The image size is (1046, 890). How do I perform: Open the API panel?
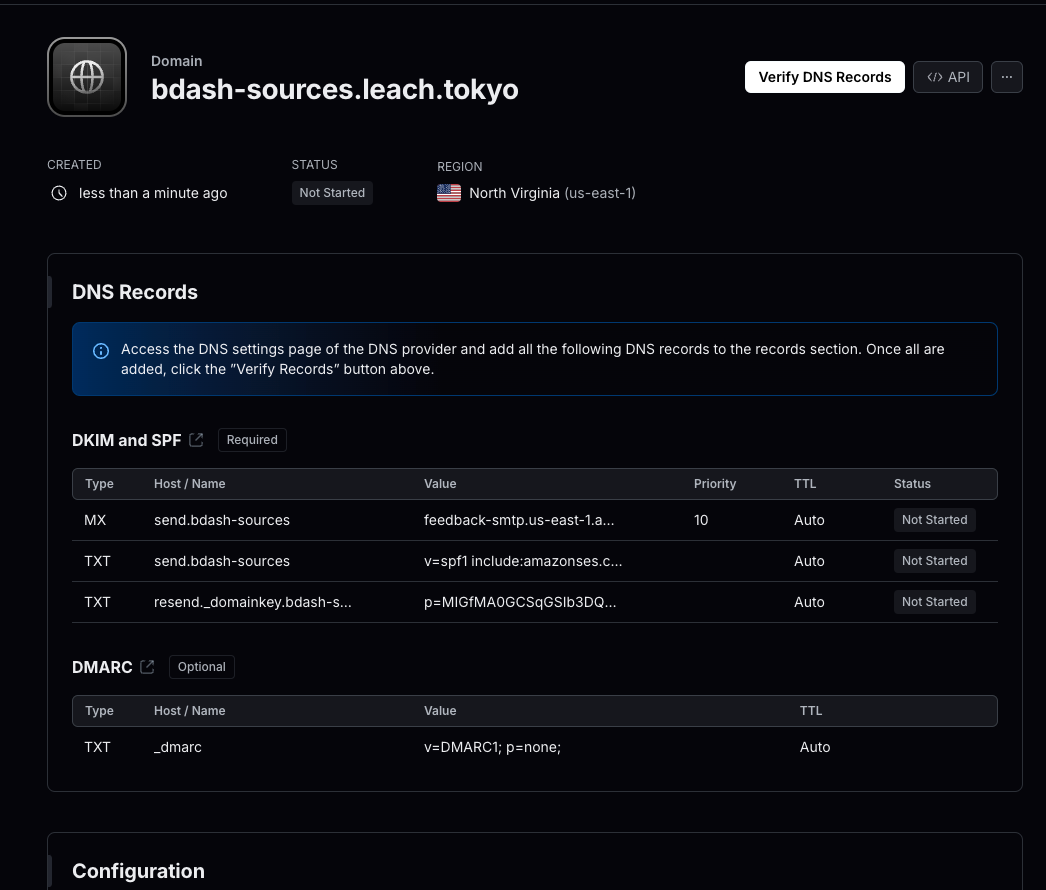coord(947,76)
